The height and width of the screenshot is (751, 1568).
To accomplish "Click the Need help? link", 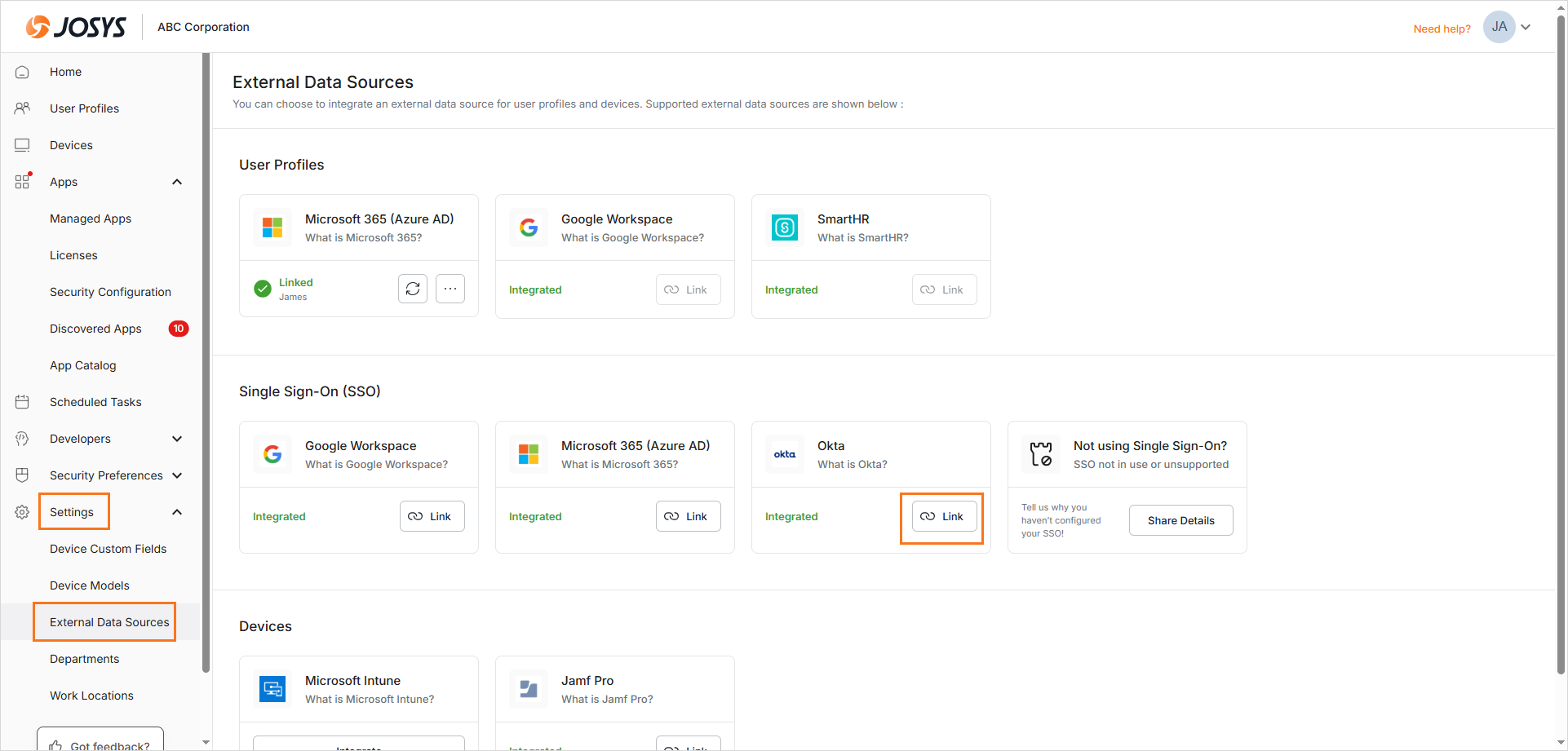I will (x=1442, y=29).
